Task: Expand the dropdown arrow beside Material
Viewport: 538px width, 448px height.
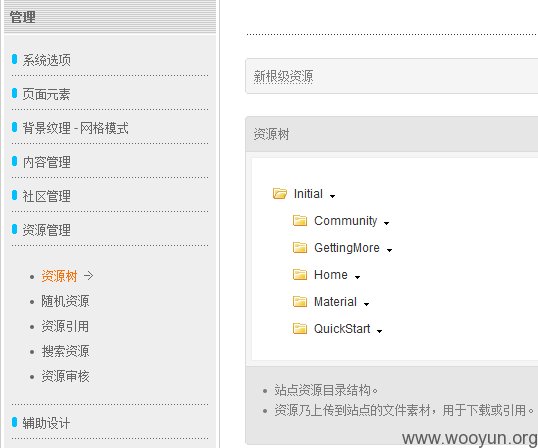Action: 366,304
